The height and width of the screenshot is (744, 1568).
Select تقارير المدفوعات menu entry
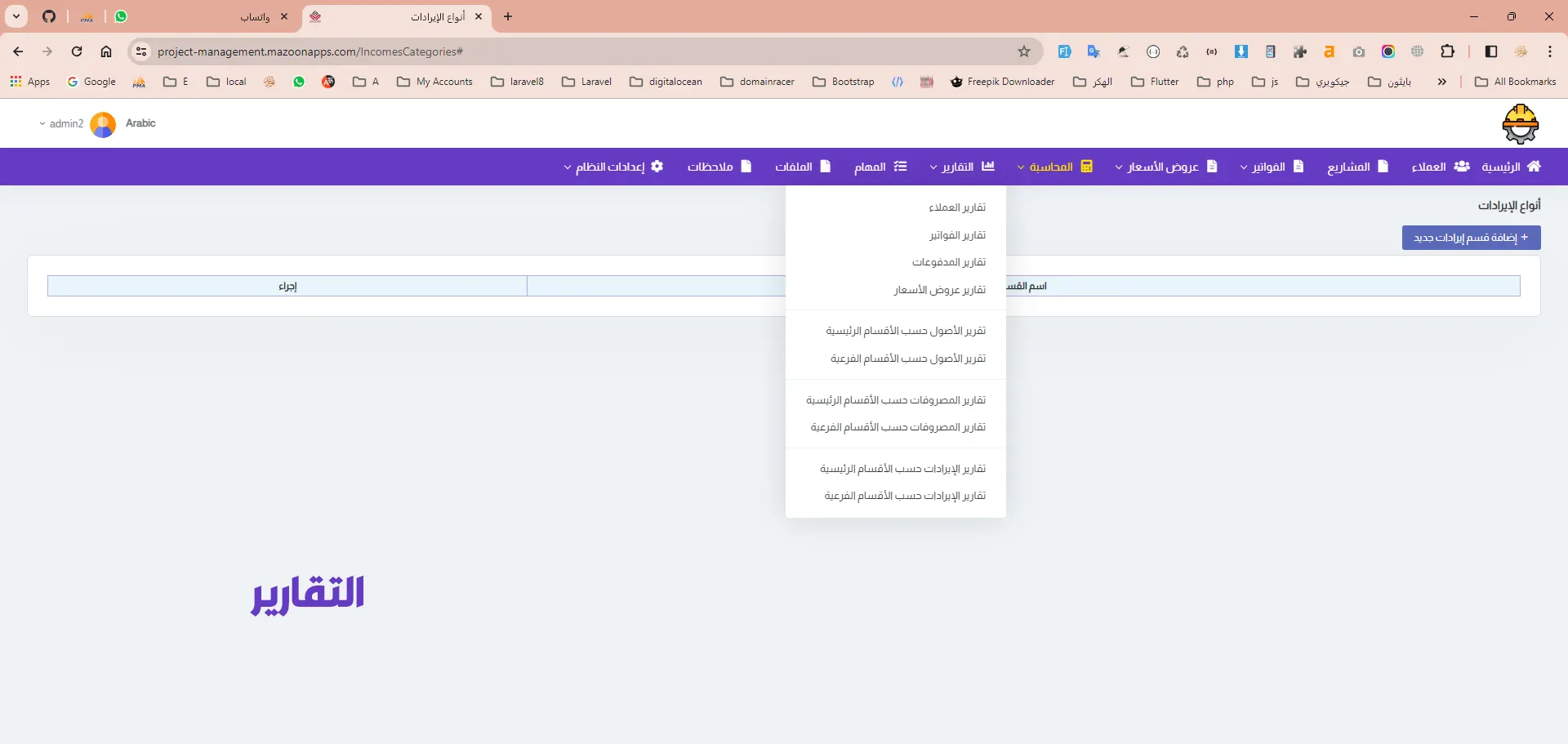tap(948, 262)
